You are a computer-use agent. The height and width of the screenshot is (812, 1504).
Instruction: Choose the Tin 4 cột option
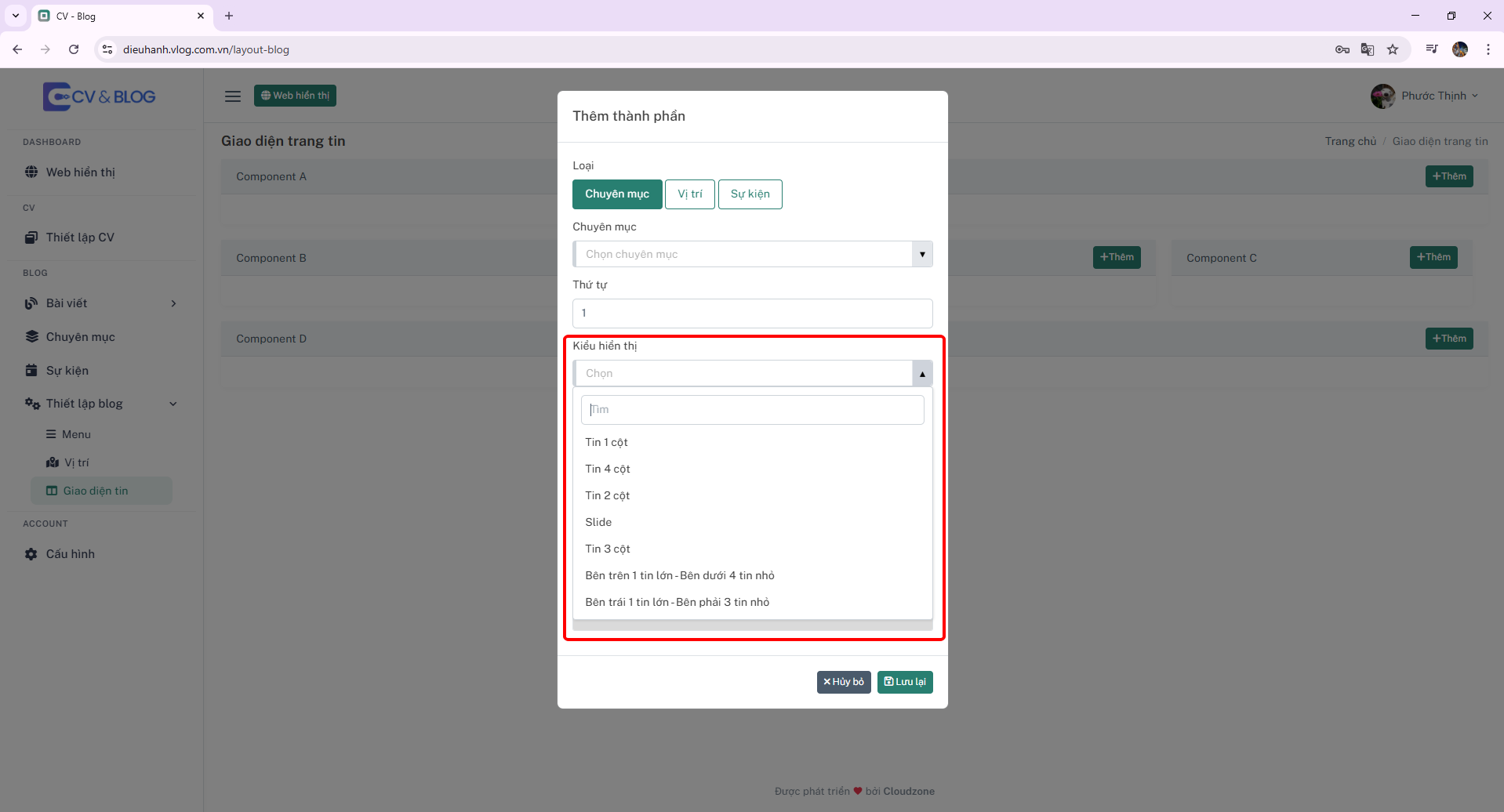[x=753, y=469]
